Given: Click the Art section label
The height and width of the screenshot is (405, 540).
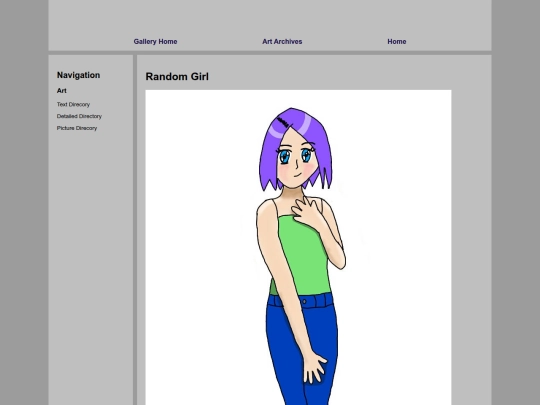Looking at the screenshot, I should pyautogui.click(x=62, y=91).
